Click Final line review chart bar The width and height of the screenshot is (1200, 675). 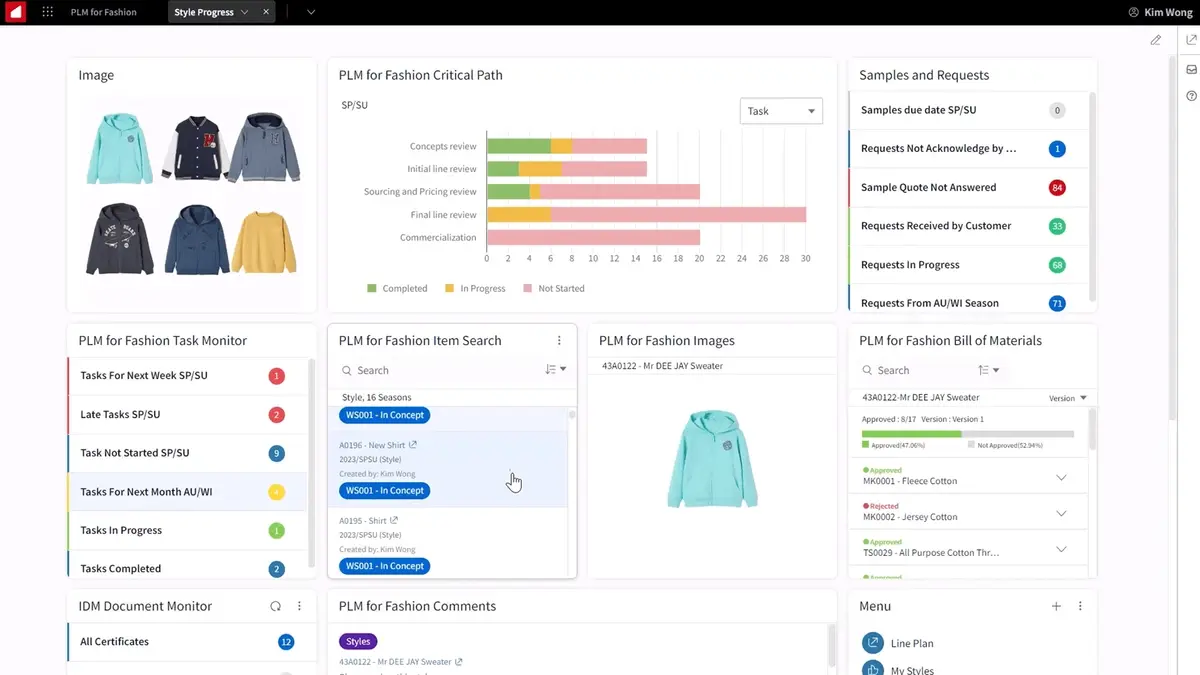pyautogui.click(x=646, y=214)
